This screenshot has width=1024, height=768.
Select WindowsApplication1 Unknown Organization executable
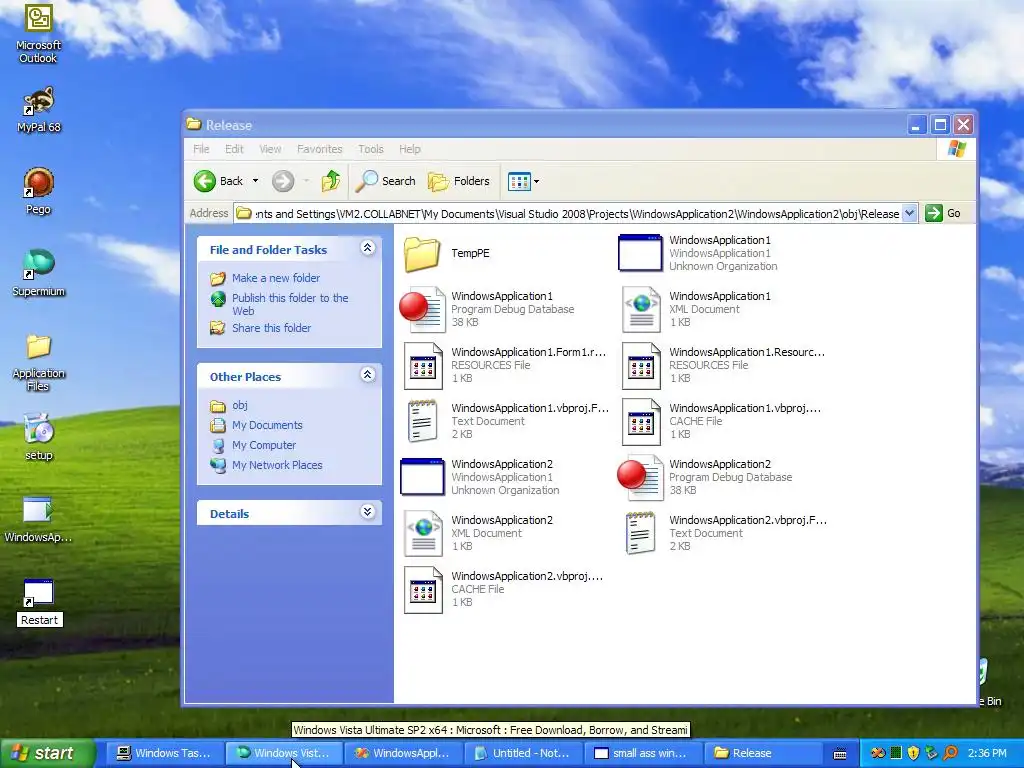click(x=697, y=253)
